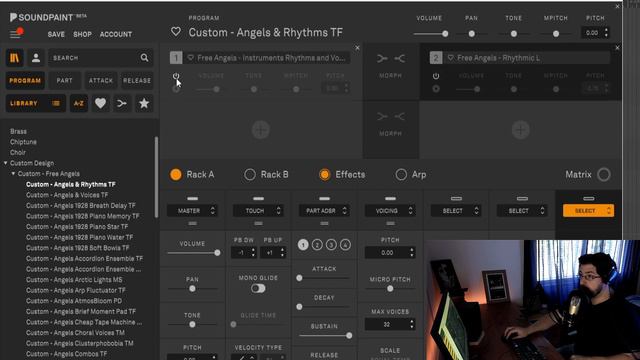Viewport: 640px width, 360px height.
Task: Click the circle icon below part 1 power
Action: [x=176, y=89]
